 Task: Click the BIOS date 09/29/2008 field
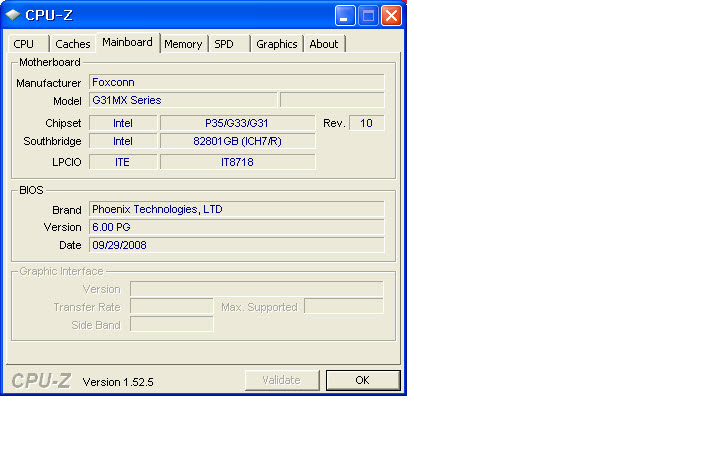pyautogui.click(x=236, y=245)
